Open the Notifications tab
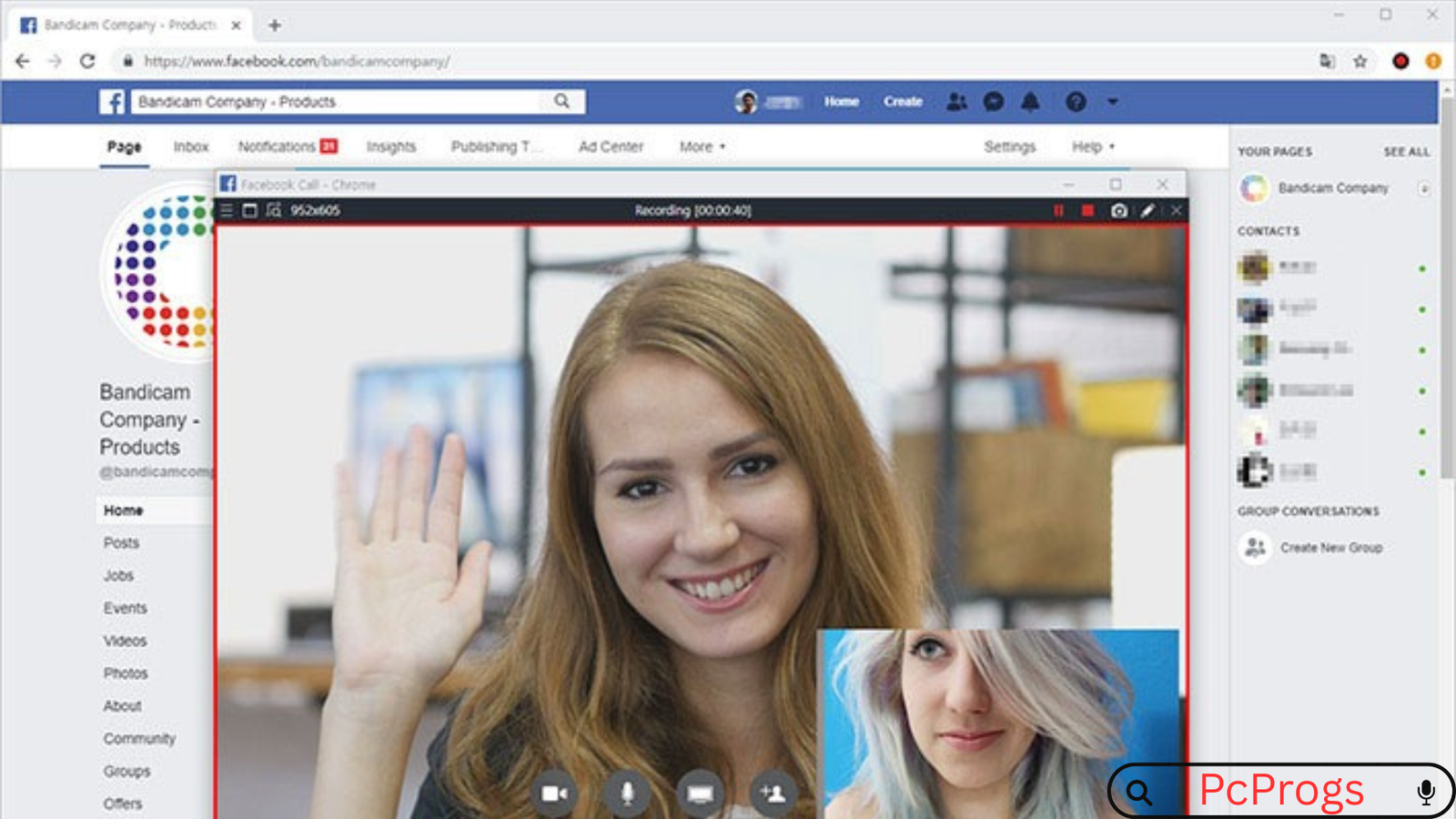 point(288,147)
